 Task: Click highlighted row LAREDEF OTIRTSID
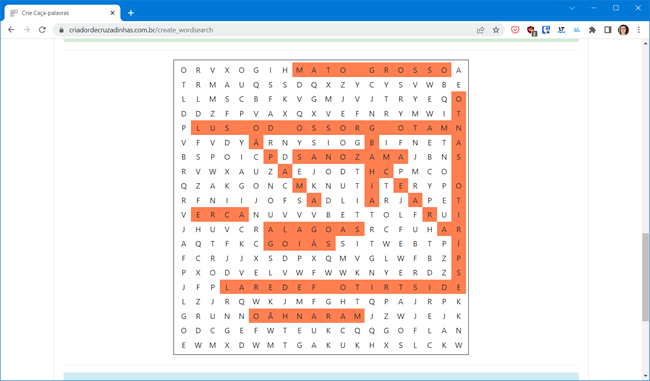coord(343,287)
